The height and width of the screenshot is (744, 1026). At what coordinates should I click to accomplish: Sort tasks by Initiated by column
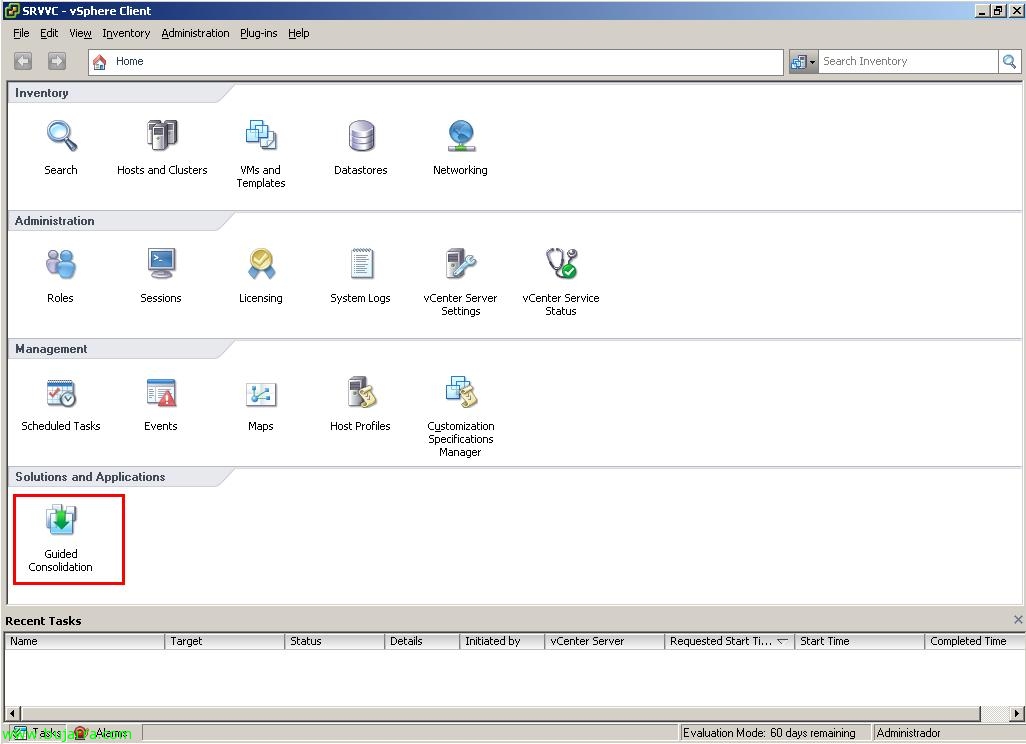[502, 641]
